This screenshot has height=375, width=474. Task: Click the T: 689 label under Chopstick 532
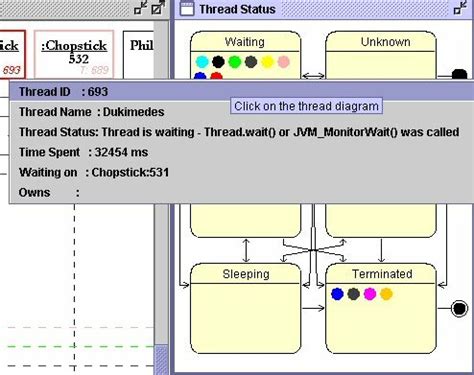pyautogui.click(x=94, y=70)
